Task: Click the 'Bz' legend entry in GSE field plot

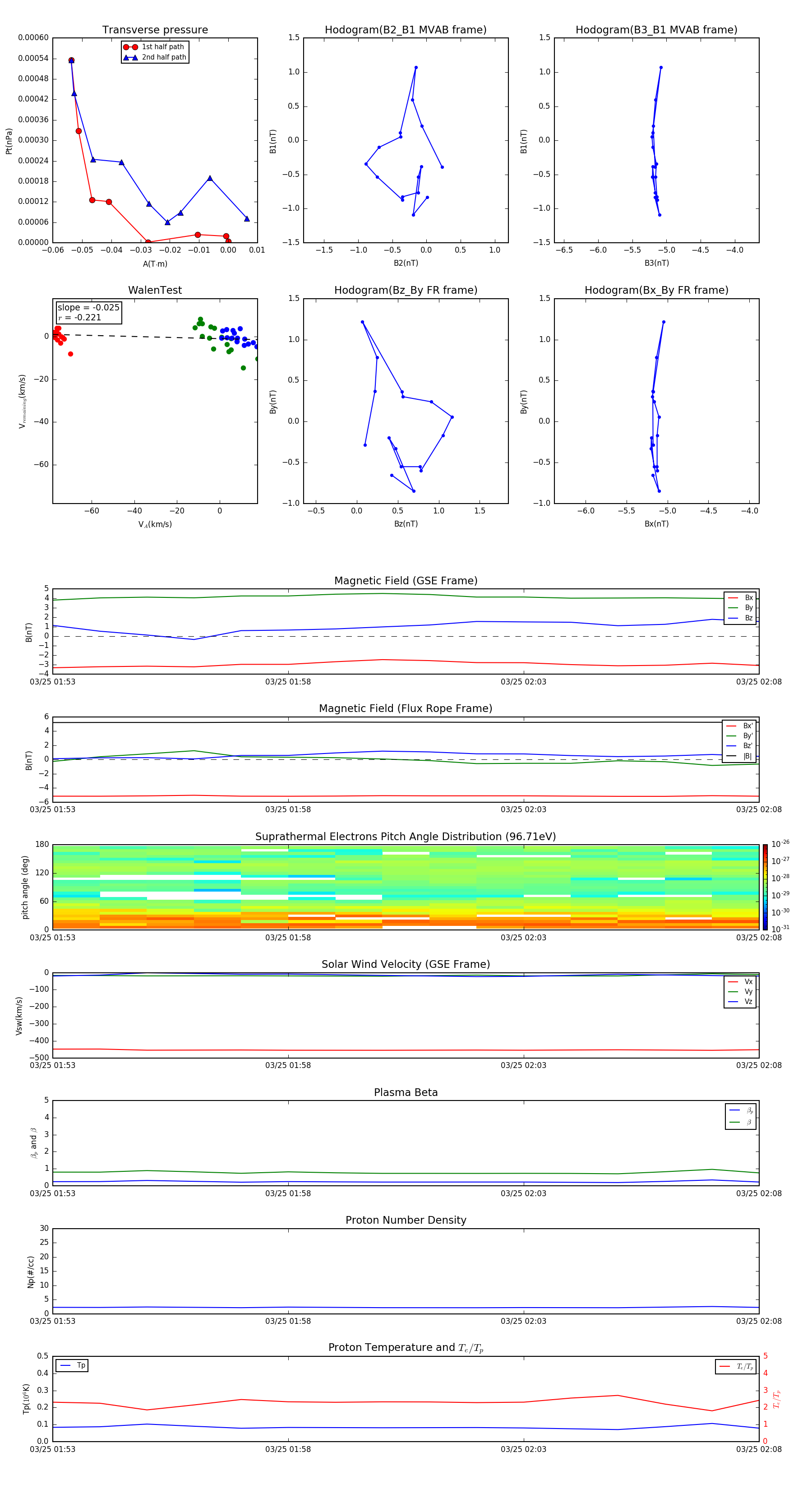Action: pos(740,618)
